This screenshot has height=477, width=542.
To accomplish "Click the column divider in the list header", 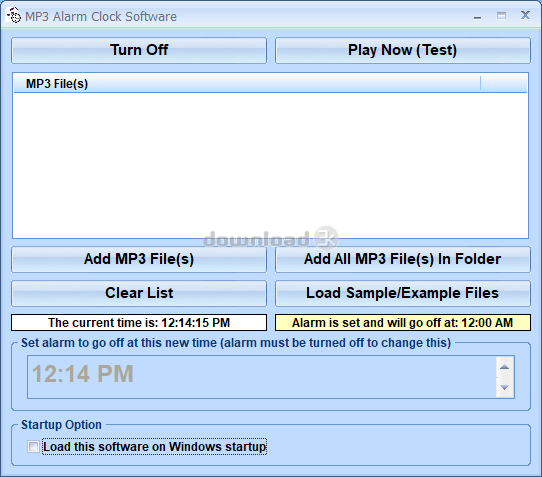I will coord(480,84).
